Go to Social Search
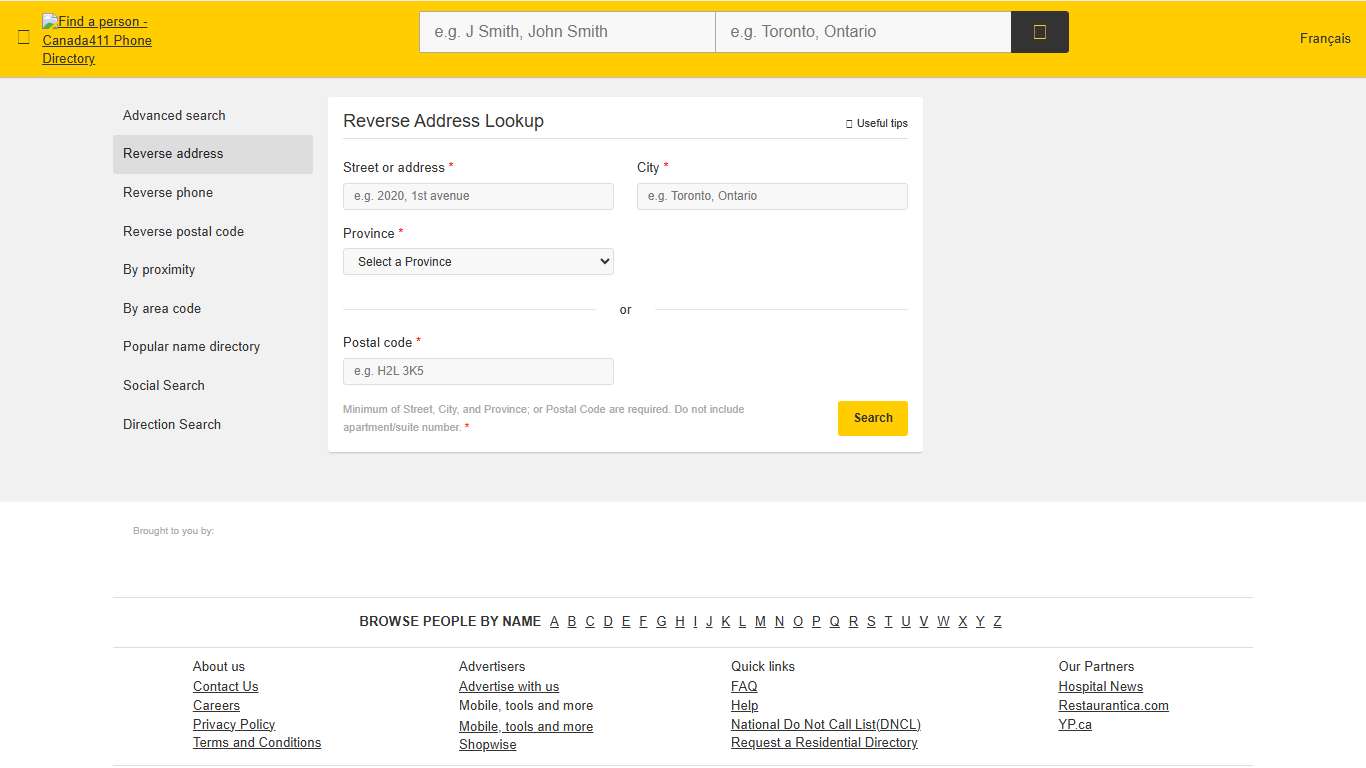This screenshot has height=768, width=1366. [163, 385]
